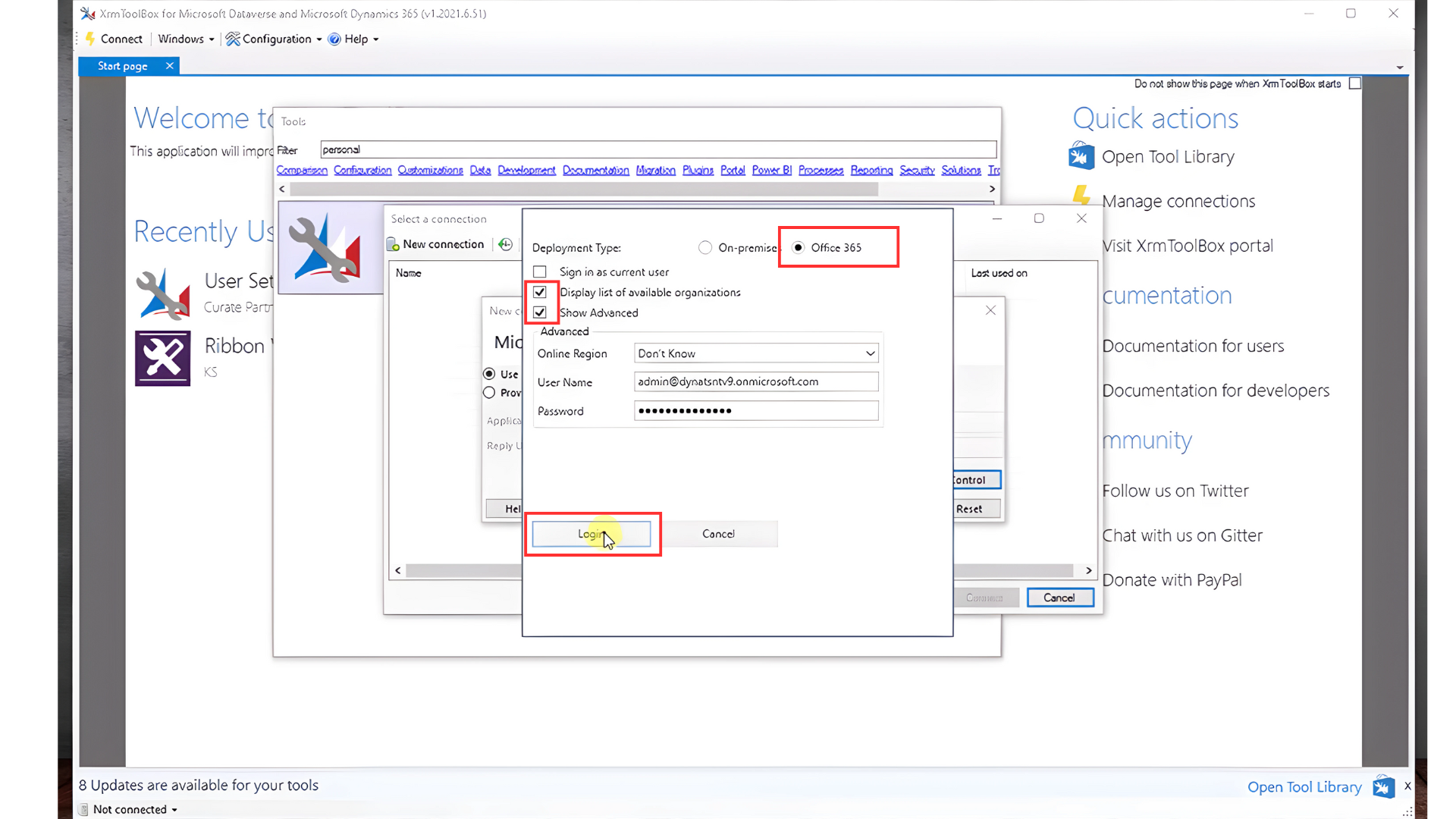
Task: Click the Login button
Action: [x=591, y=534]
